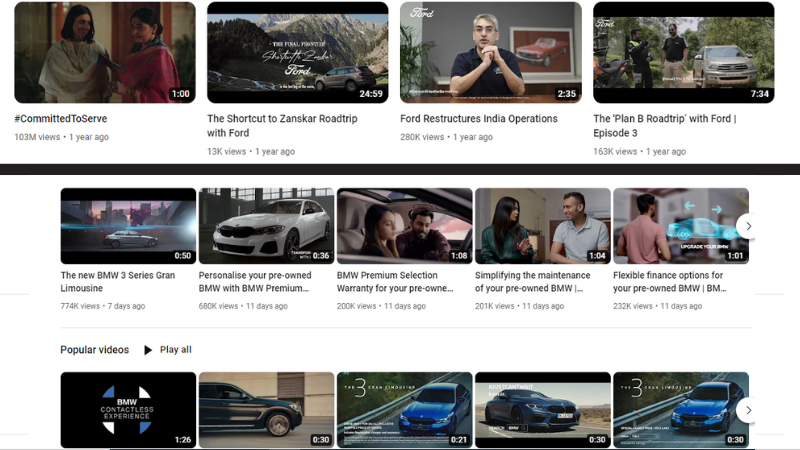This screenshot has width=800, height=450.
Task: Open the dark SUV 0:30 video thumbnail
Action: click(266, 410)
